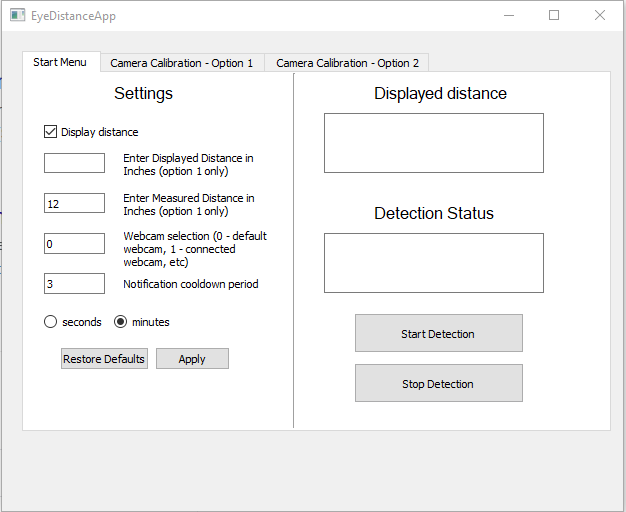Click Stop Detection
Image resolution: width=626 pixels, height=512 pixels.
439,383
